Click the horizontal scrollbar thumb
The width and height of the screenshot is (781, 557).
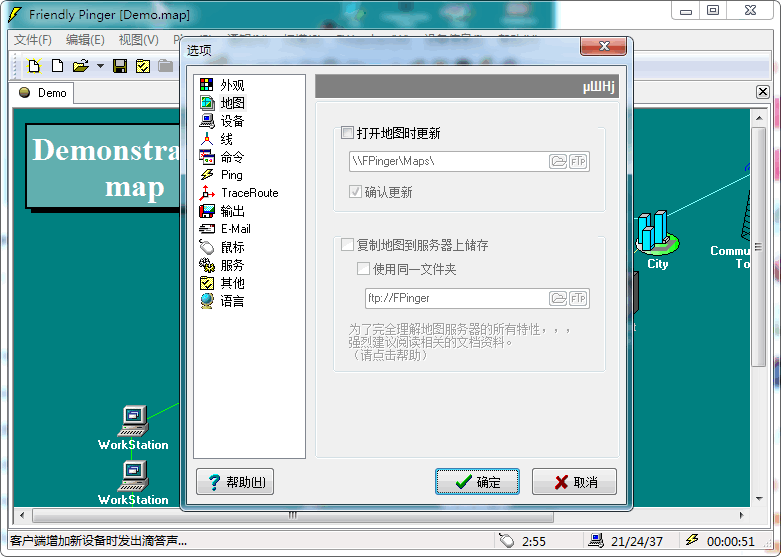point(293,516)
